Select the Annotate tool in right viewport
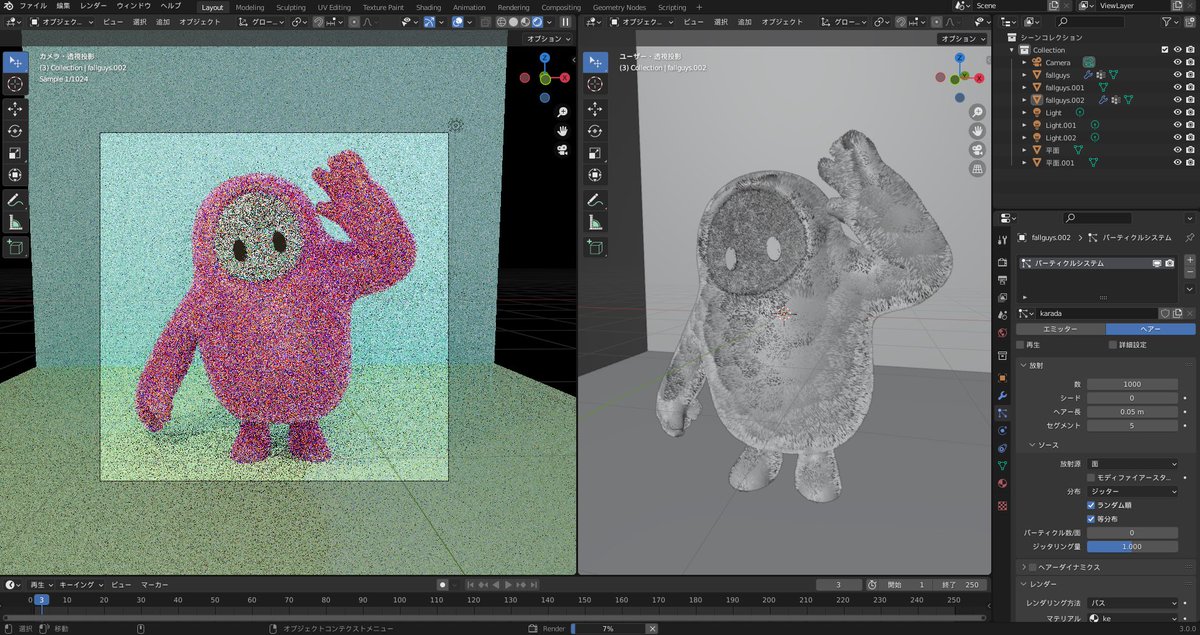The image size is (1200, 635). 595,200
